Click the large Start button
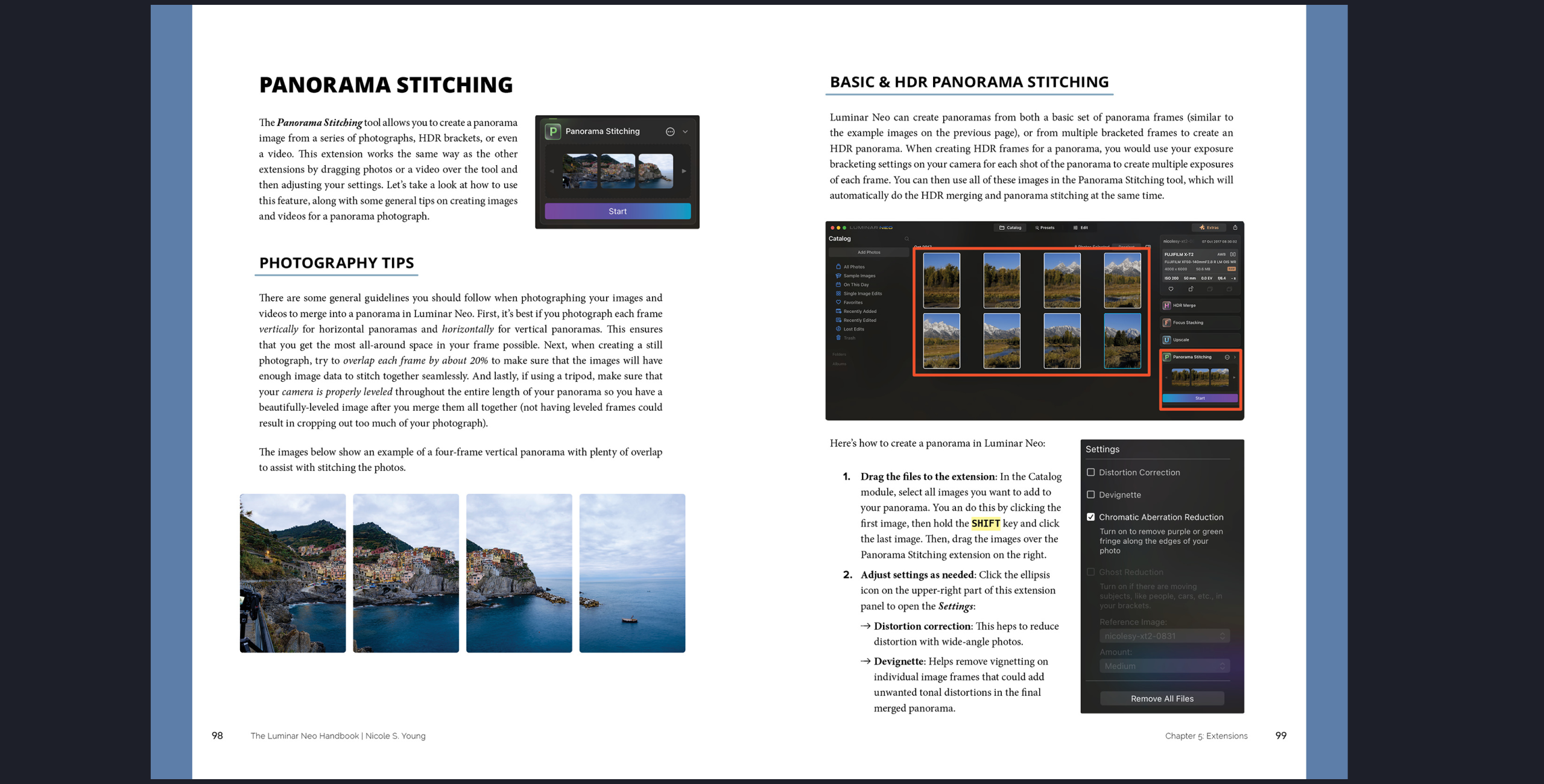 coord(618,211)
